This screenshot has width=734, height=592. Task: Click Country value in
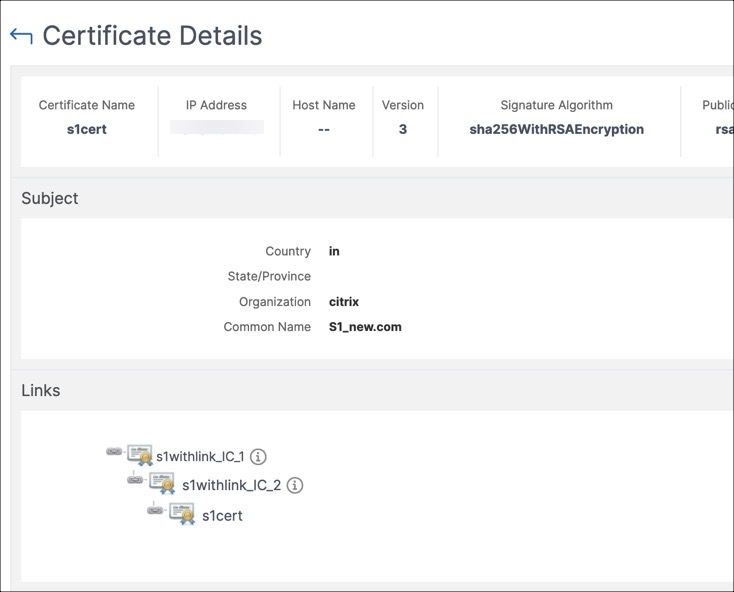pos(334,251)
